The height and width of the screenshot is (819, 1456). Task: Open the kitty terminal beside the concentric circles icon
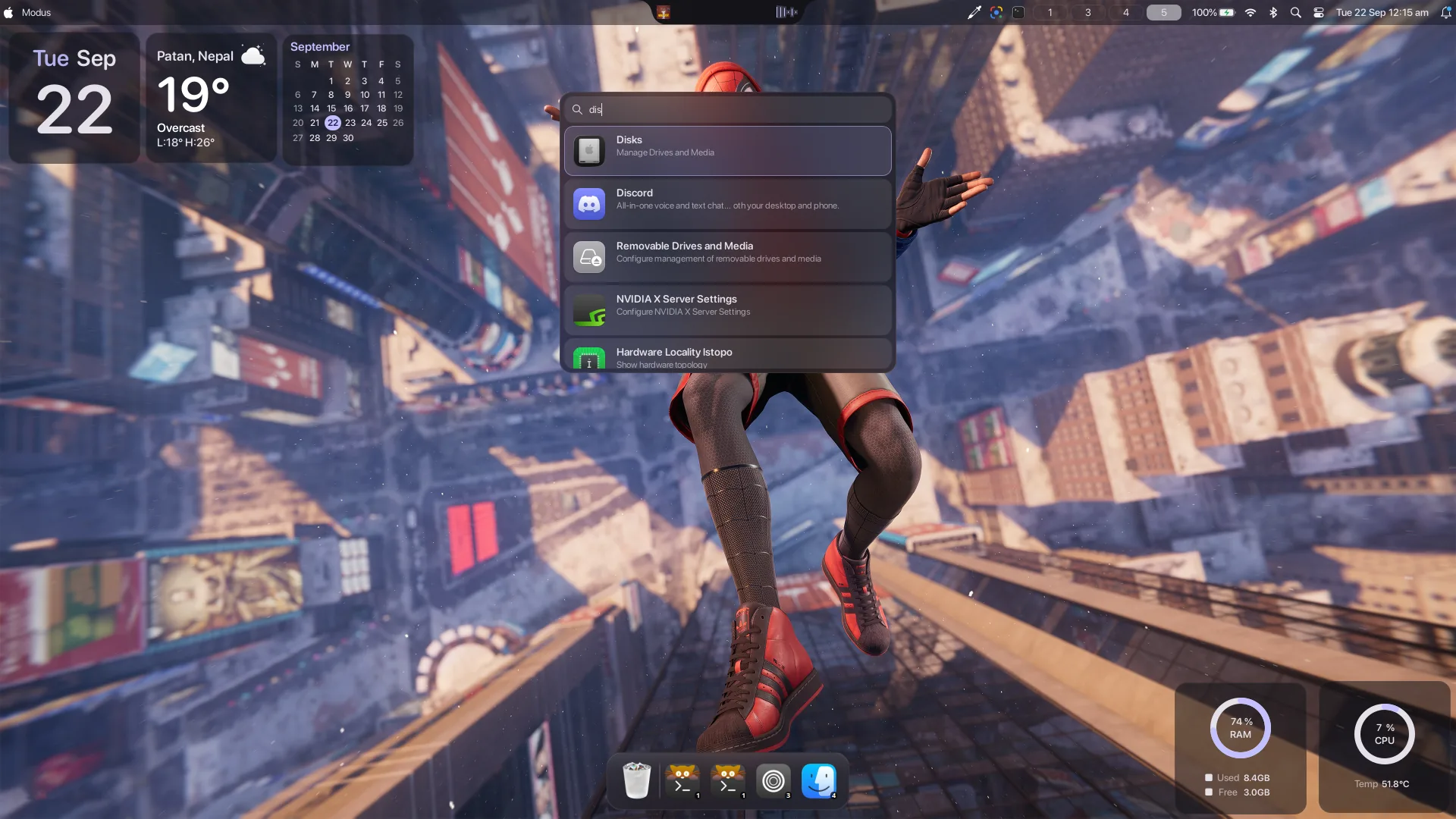pos(728,780)
